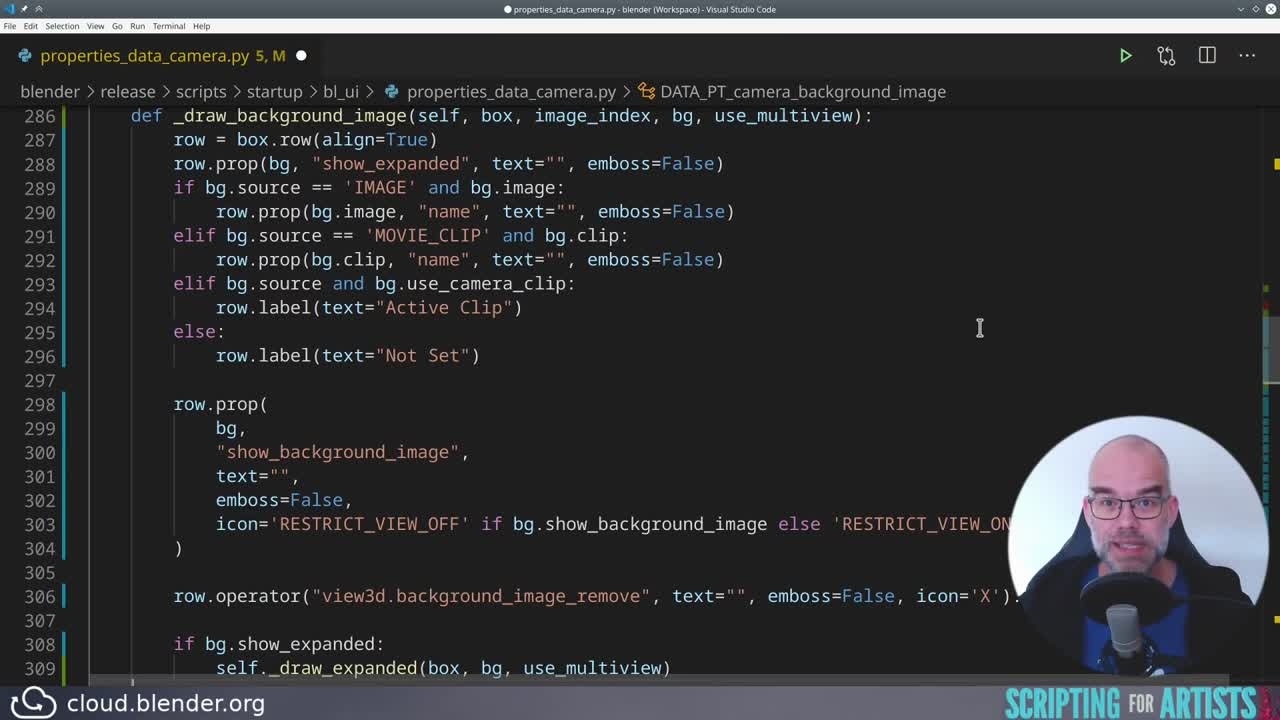Viewport: 1280px width, 720px height.
Task: Click the pin icon in title bar
Action: [x=24, y=9]
